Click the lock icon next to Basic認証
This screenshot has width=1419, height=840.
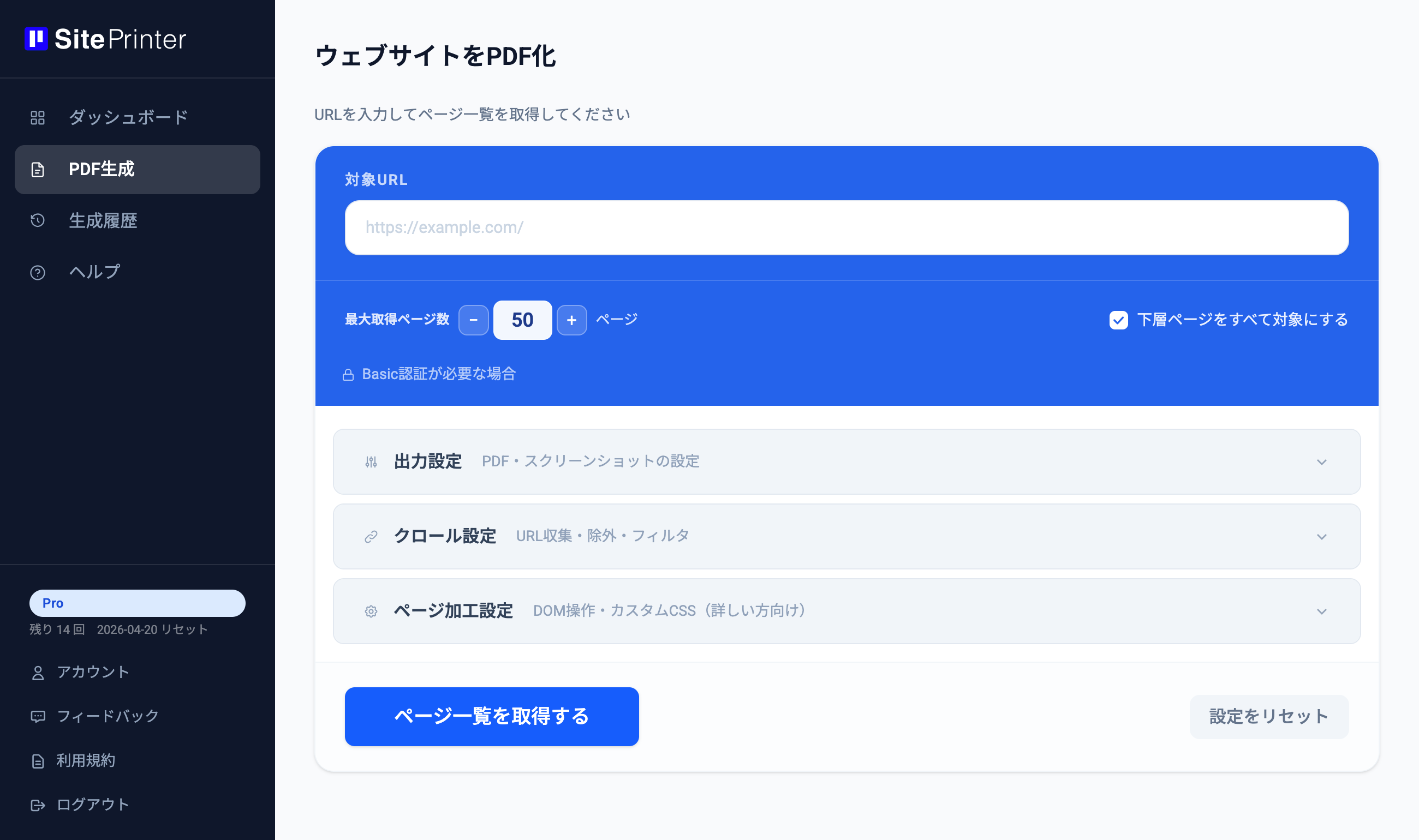click(x=349, y=374)
